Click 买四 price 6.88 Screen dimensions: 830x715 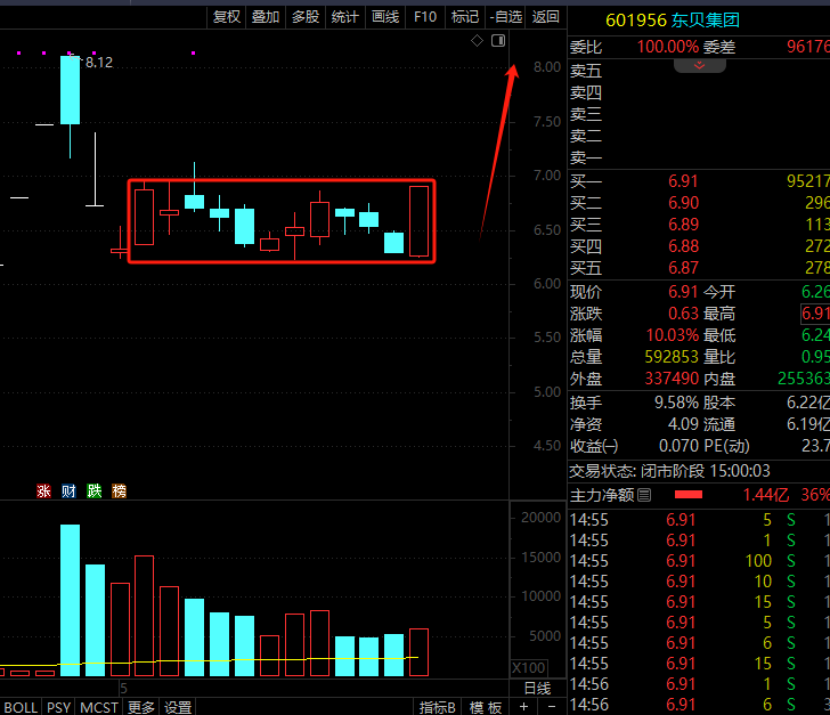(x=683, y=246)
